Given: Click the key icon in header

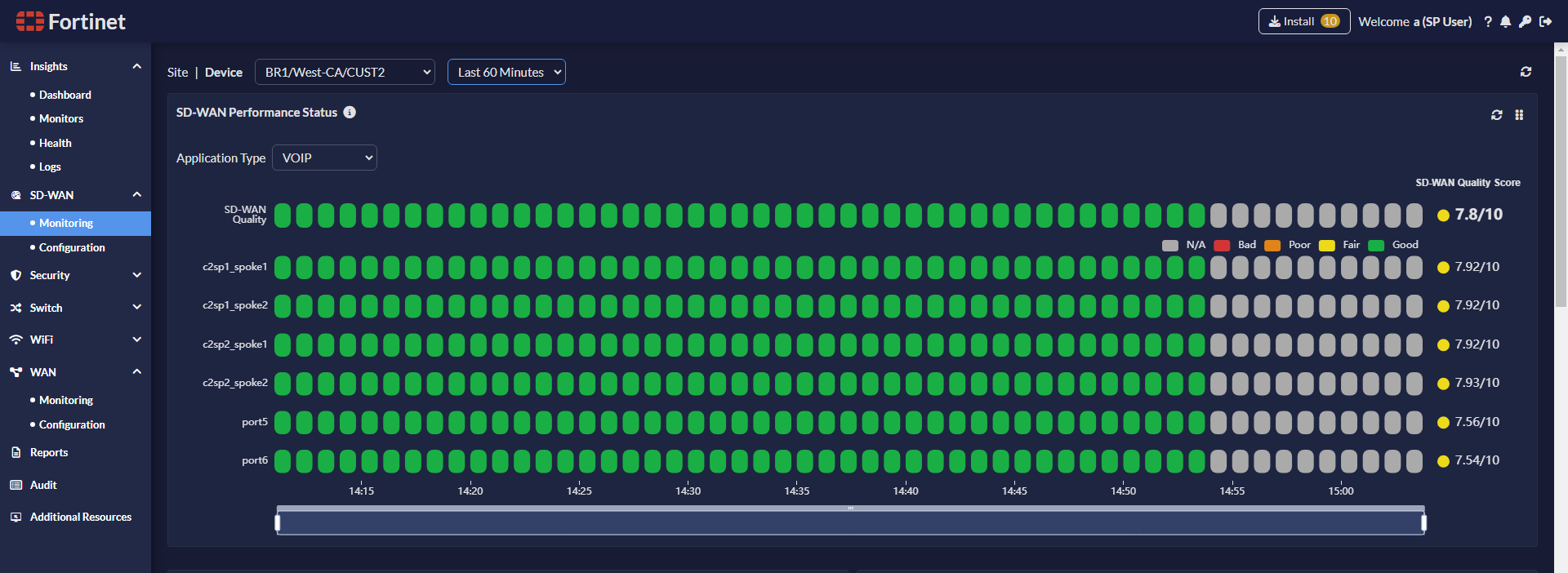Looking at the screenshot, I should click(1525, 22).
